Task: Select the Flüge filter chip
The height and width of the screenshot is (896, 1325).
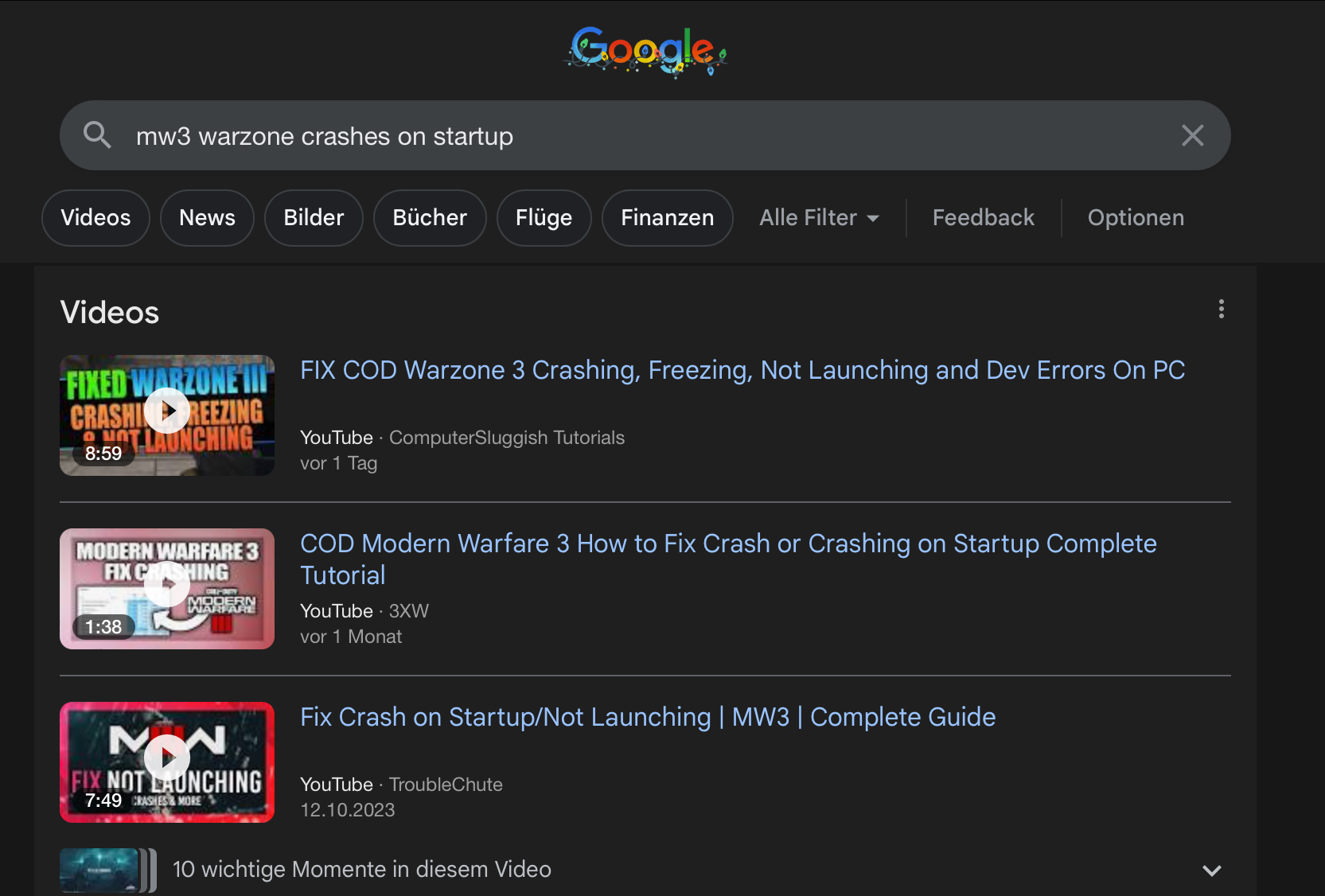Action: [544, 218]
